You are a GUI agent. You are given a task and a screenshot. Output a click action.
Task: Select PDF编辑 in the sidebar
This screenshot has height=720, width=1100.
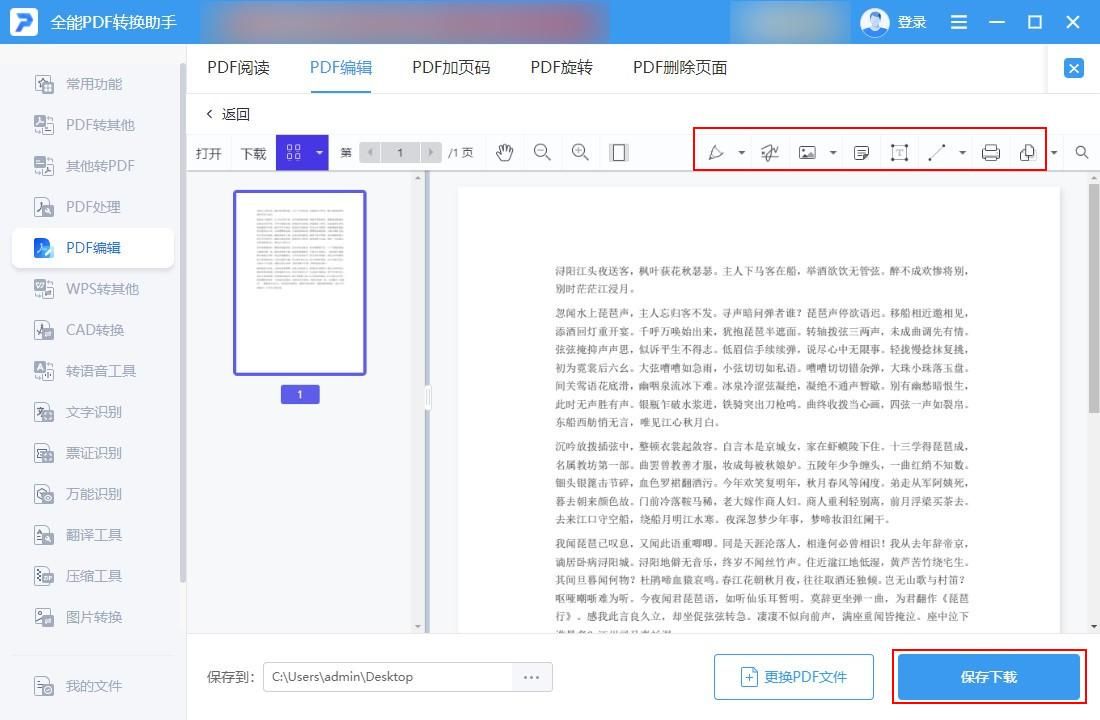click(93, 248)
